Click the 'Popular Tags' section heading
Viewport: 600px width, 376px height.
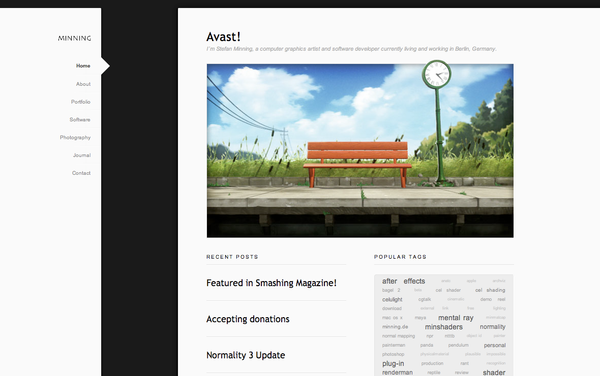400,257
